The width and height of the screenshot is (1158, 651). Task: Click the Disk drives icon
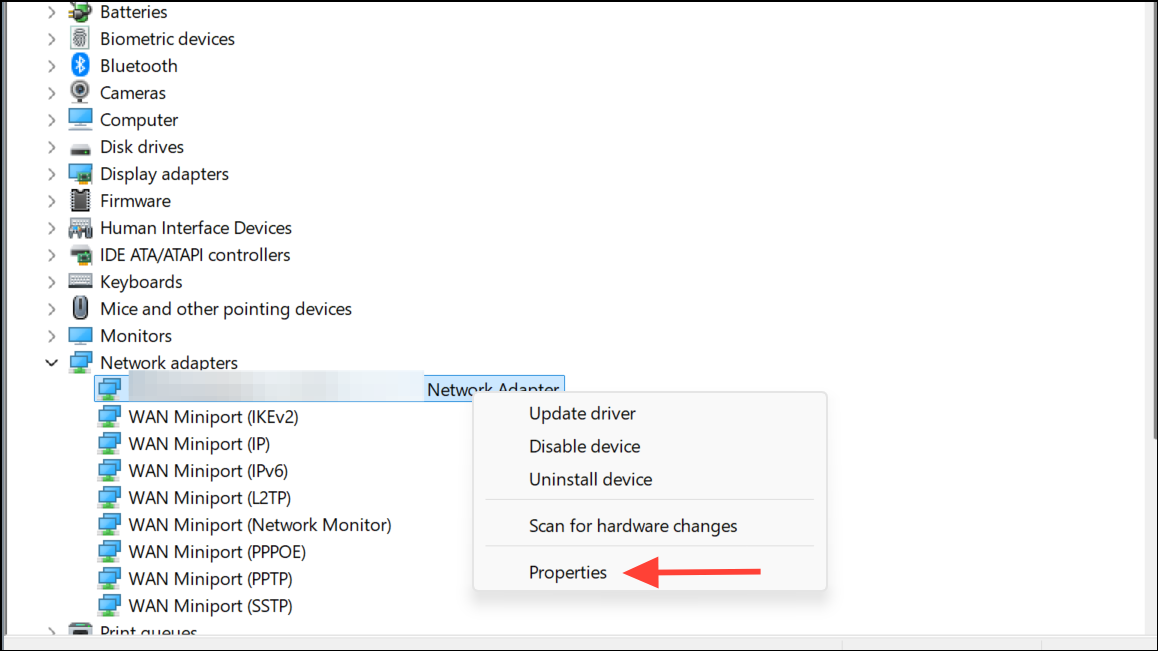pos(80,149)
